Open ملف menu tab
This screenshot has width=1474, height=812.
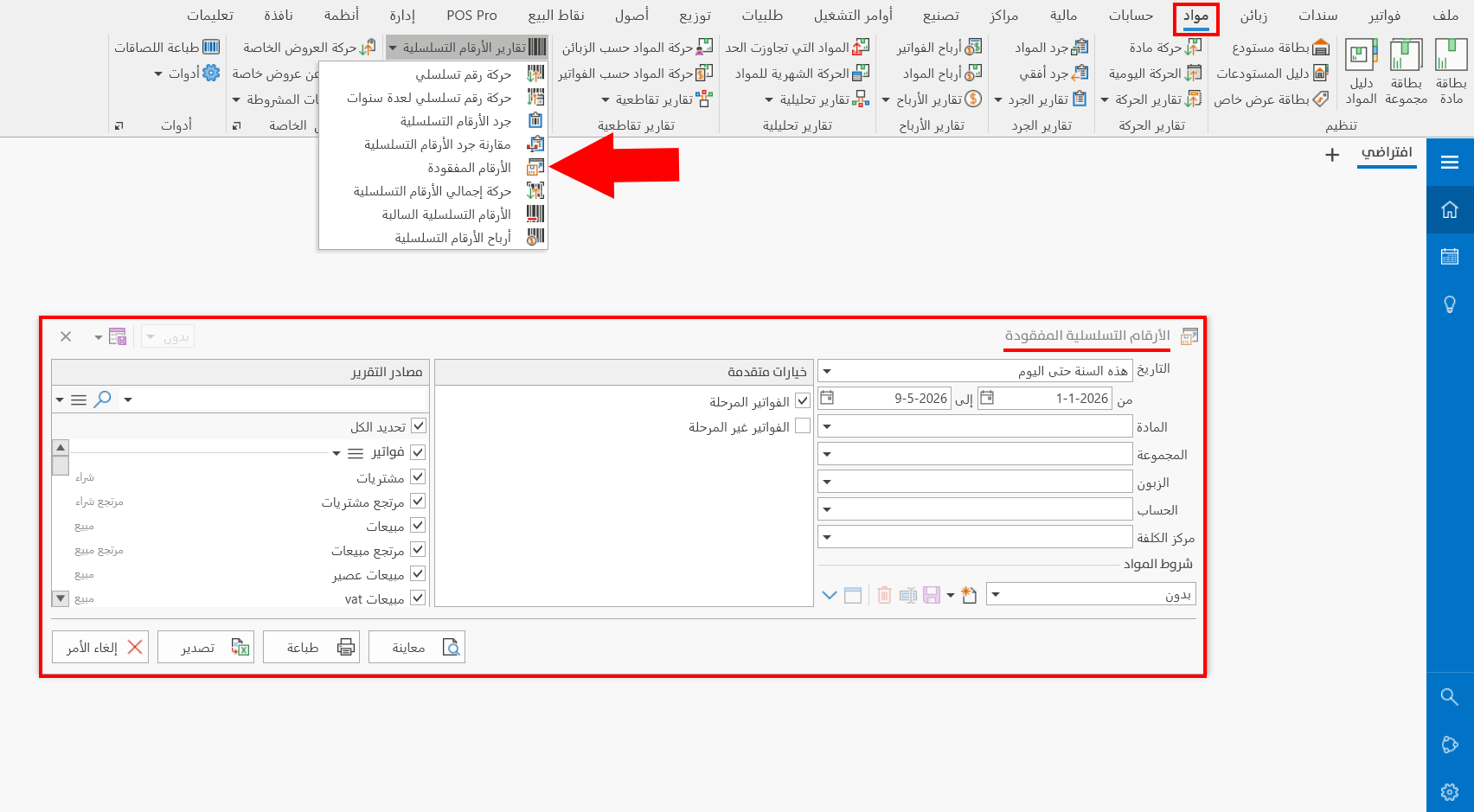coord(1445,16)
